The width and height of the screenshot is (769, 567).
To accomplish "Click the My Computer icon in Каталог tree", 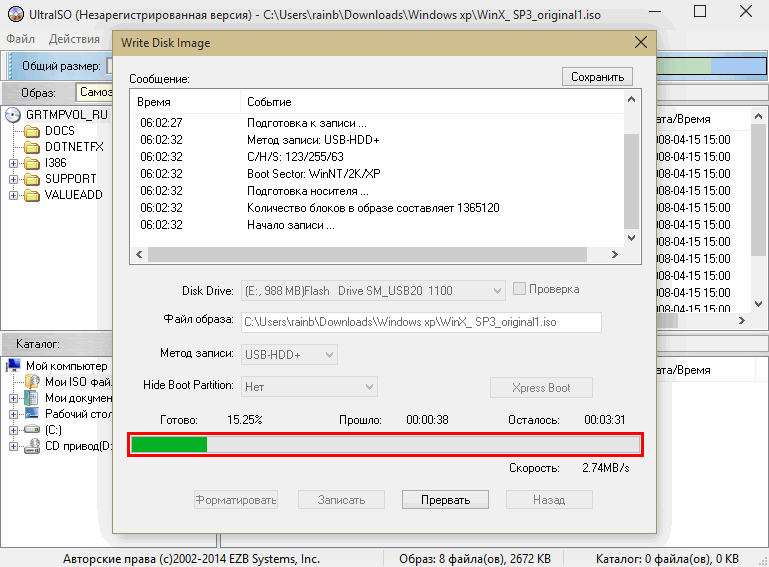I will [x=14, y=365].
